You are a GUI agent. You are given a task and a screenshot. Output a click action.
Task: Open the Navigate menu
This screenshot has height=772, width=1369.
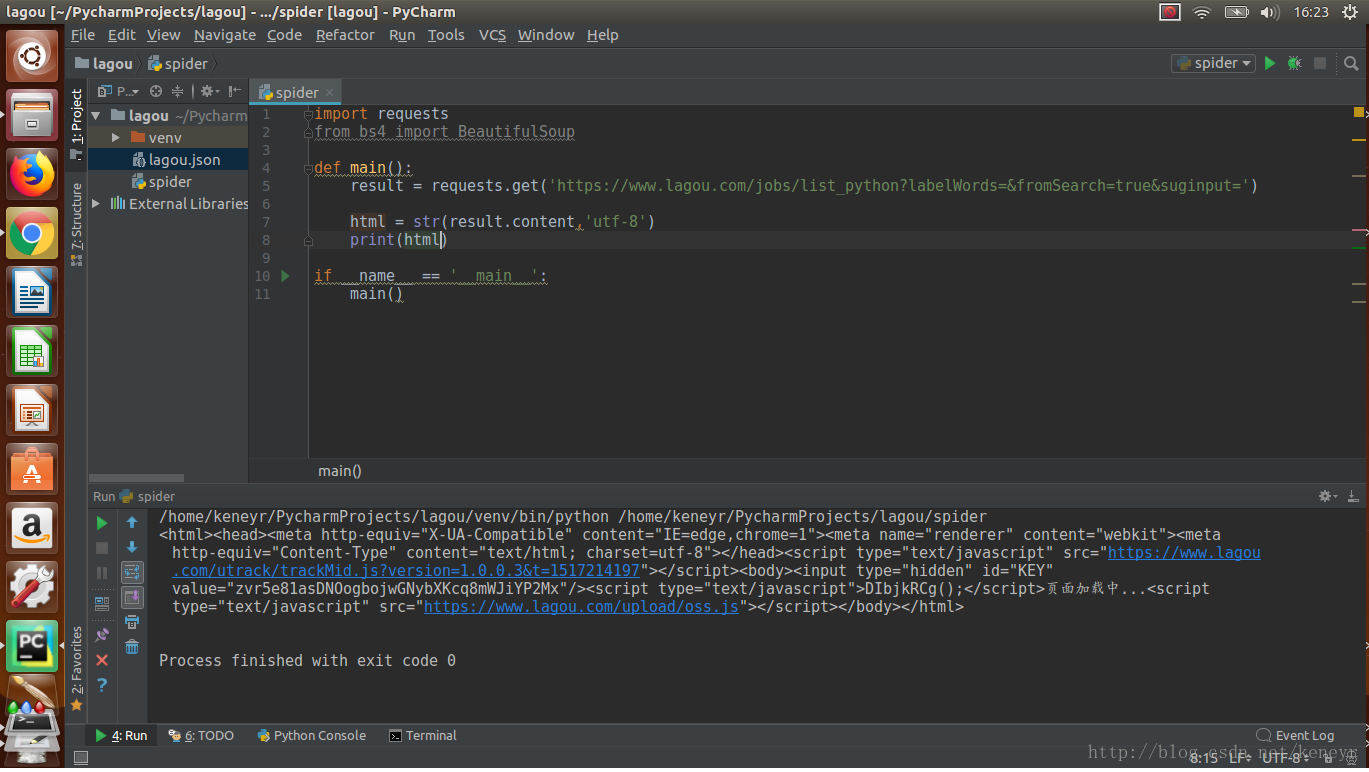pos(225,35)
